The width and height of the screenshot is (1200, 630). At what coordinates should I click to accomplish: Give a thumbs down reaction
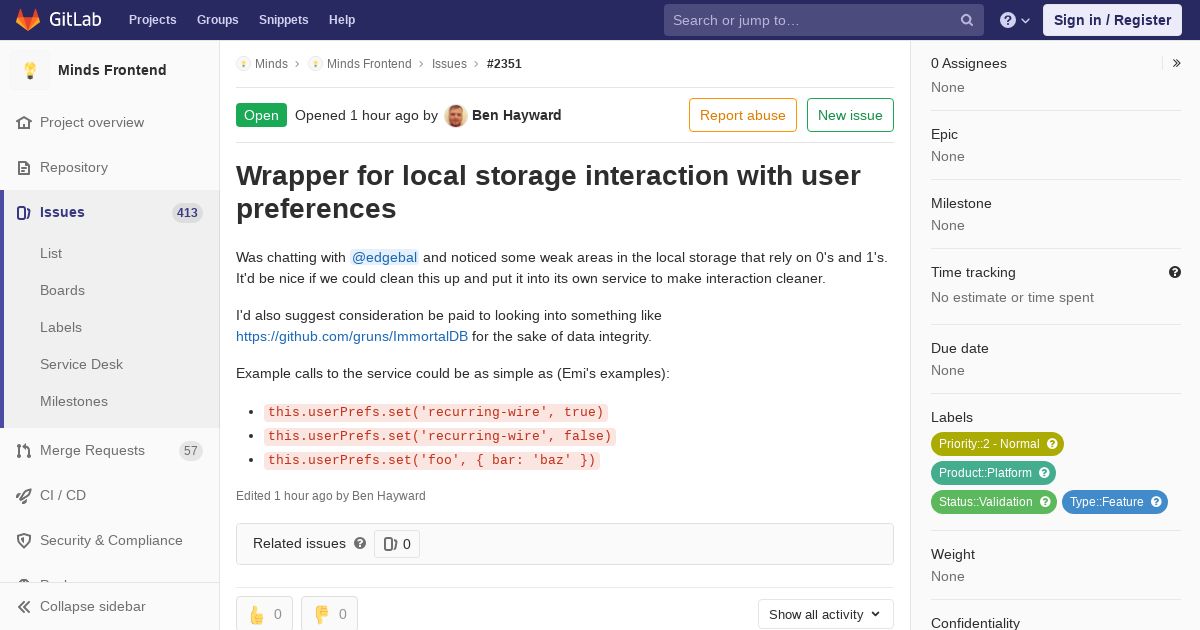pos(329,614)
